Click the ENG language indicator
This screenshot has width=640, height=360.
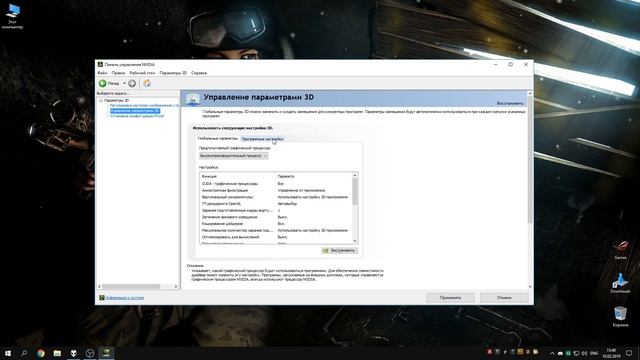coord(594,353)
